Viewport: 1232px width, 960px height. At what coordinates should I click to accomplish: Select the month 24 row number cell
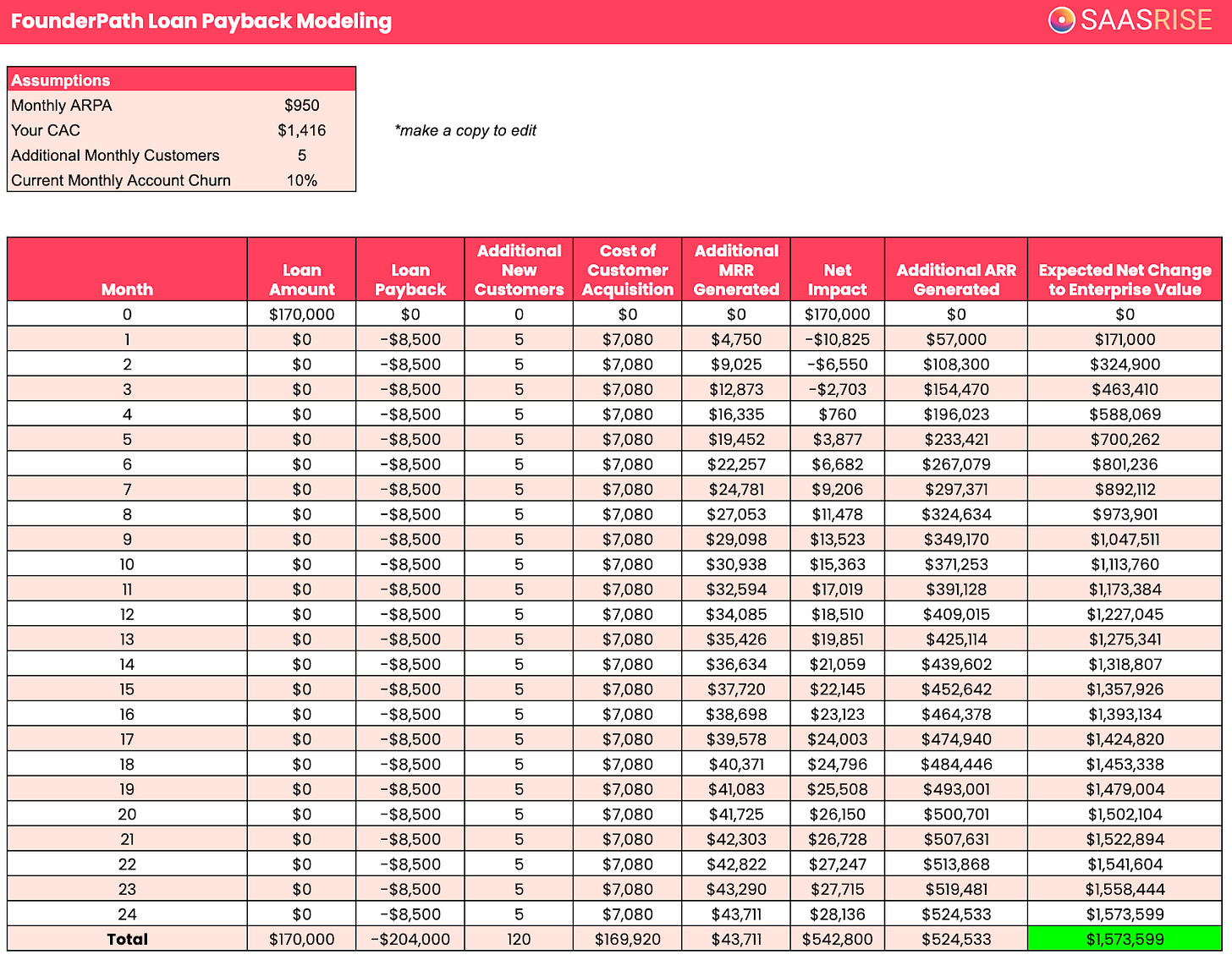coord(127,913)
